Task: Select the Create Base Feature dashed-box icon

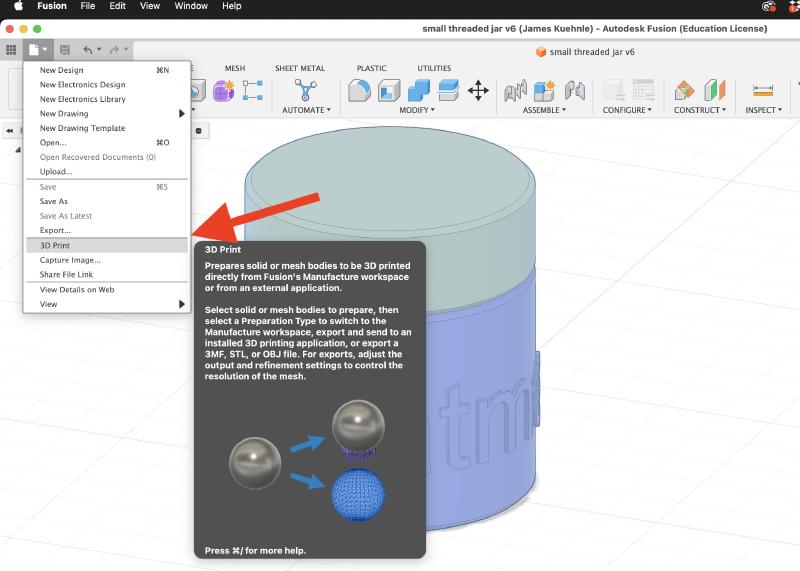Action: (x=253, y=91)
